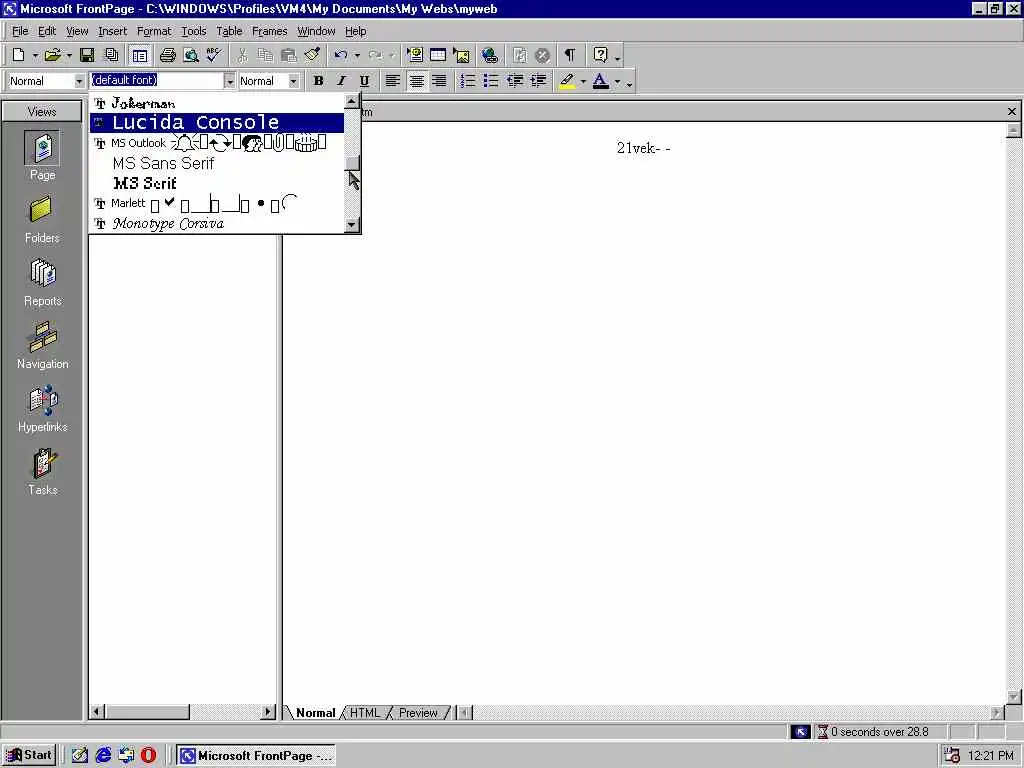Open the Insert menu

pyautogui.click(x=112, y=31)
